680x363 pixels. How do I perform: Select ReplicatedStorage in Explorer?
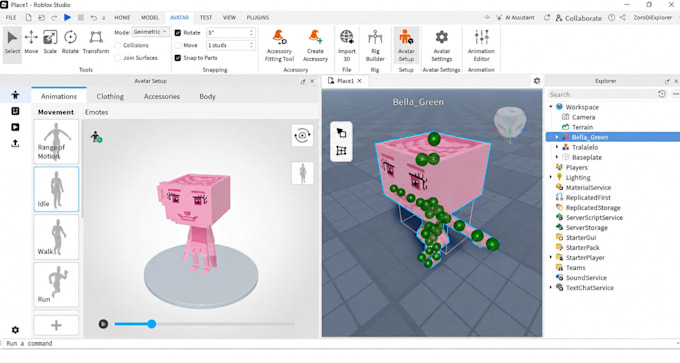[x=592, y=208]
